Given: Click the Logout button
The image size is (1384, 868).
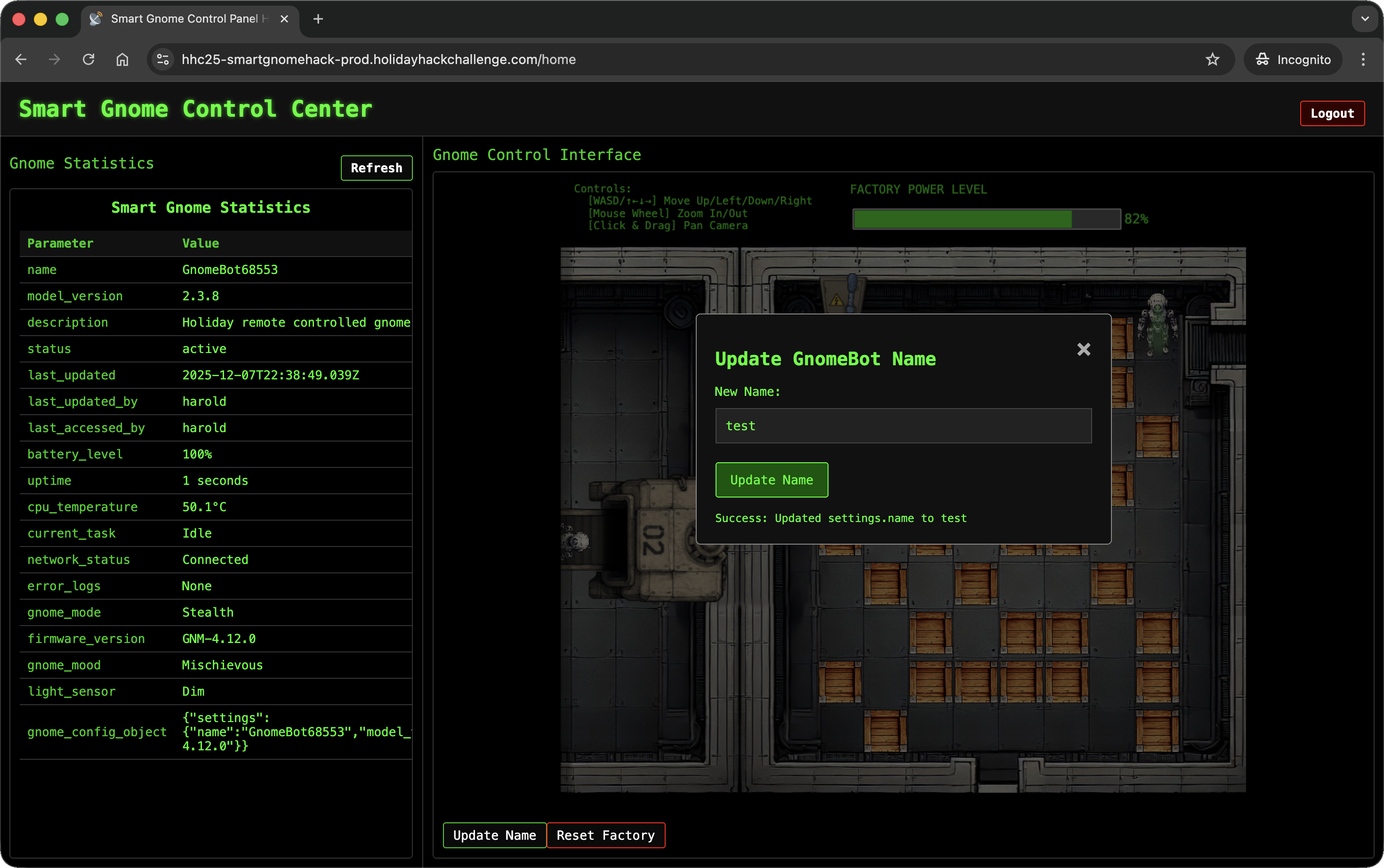Looking at the screenshot, I should 1332,113.
